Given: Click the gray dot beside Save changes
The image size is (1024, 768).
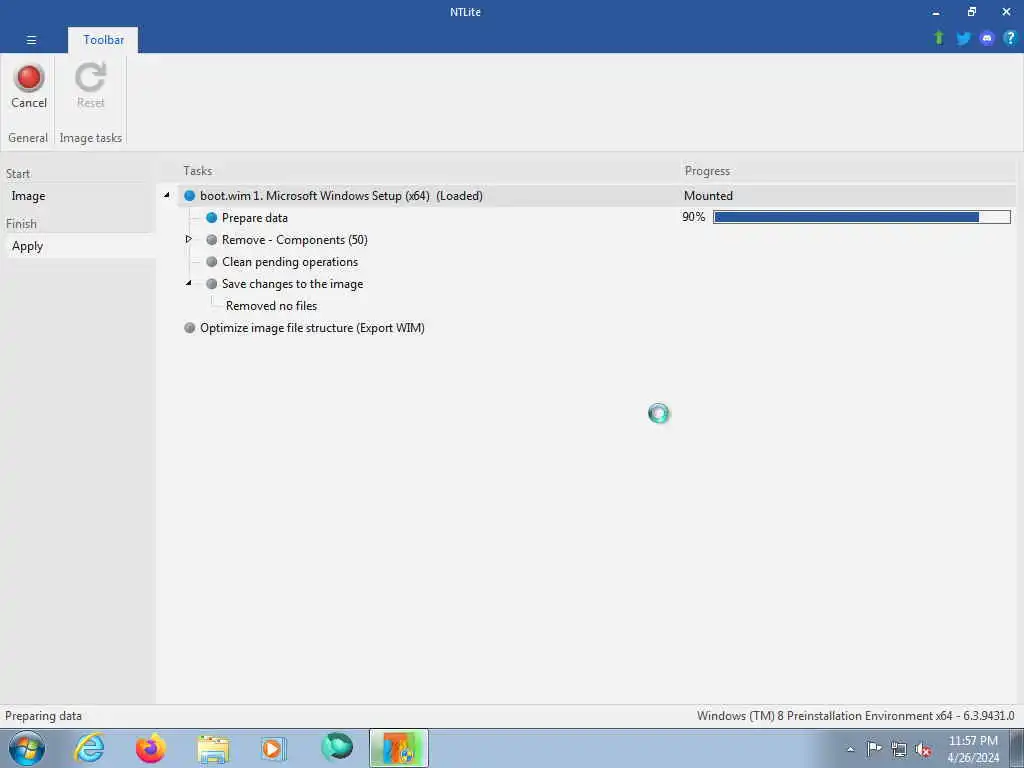Looking at the screenshot, I should tap(212, 284).
